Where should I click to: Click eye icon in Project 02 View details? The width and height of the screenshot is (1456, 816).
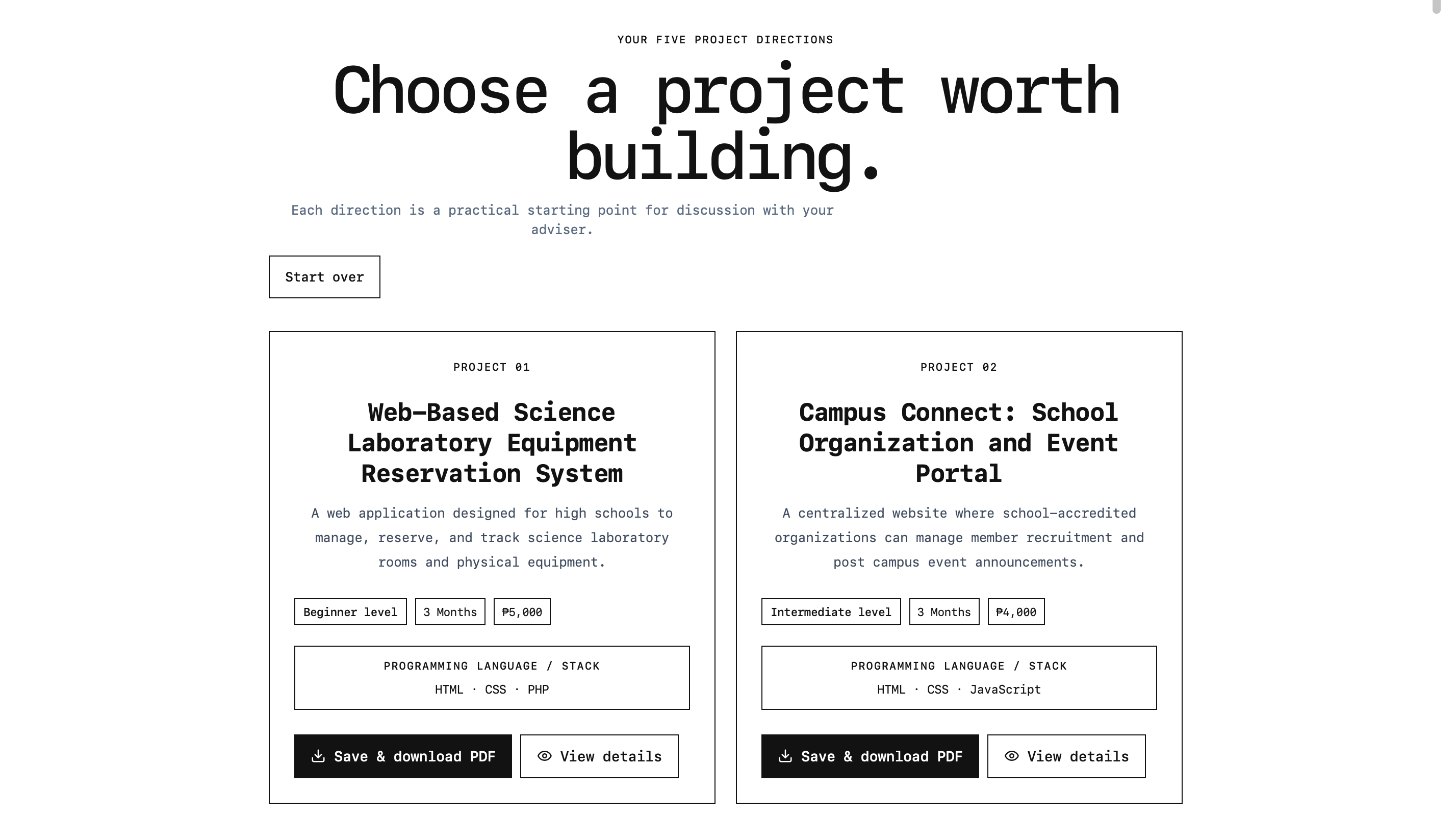point(1012,756)
